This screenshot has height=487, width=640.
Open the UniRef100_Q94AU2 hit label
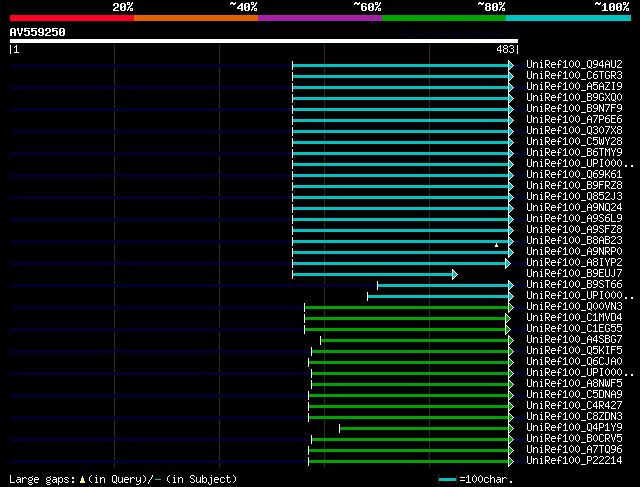click(574, 64)
